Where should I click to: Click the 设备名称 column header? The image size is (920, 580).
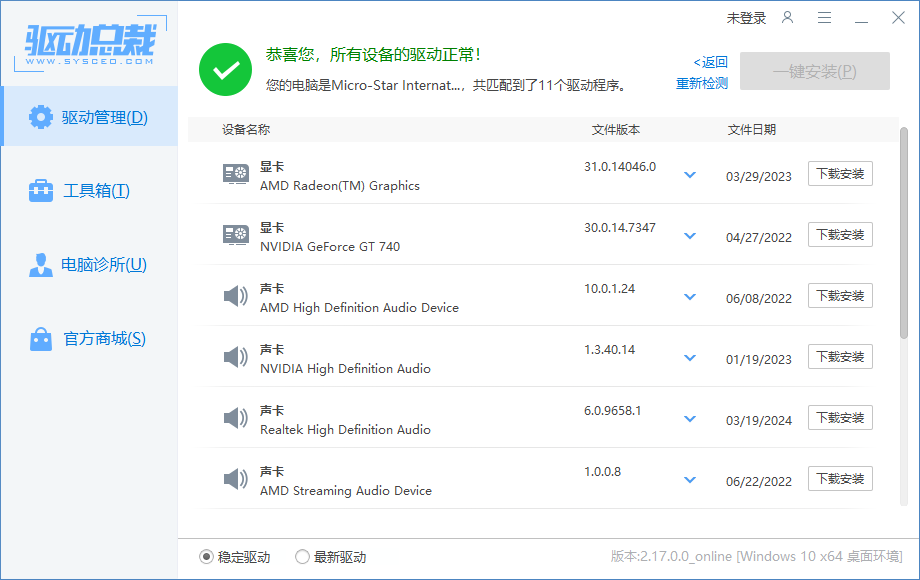246,130
